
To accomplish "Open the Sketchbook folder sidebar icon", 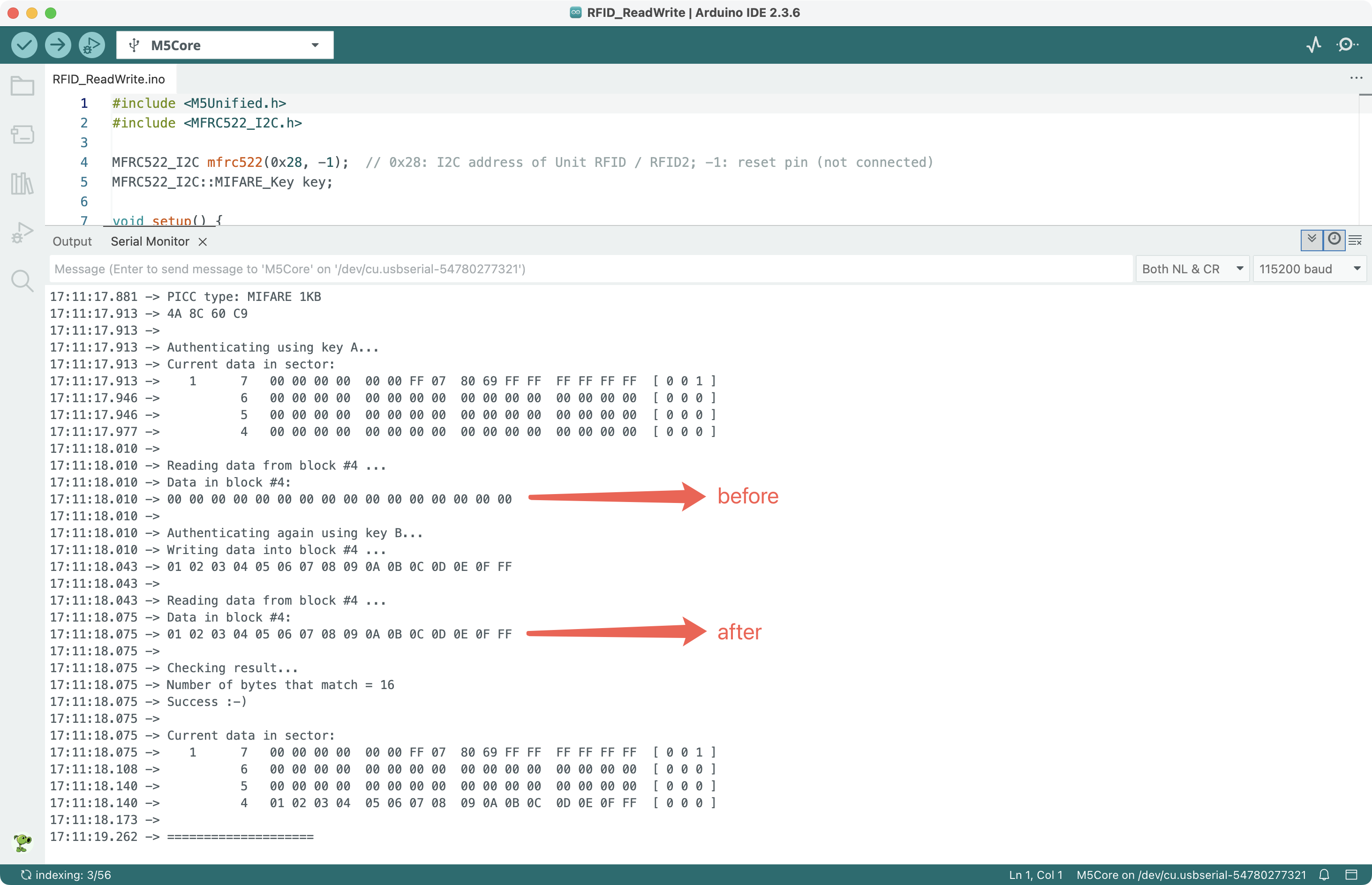I will point(23,86).
